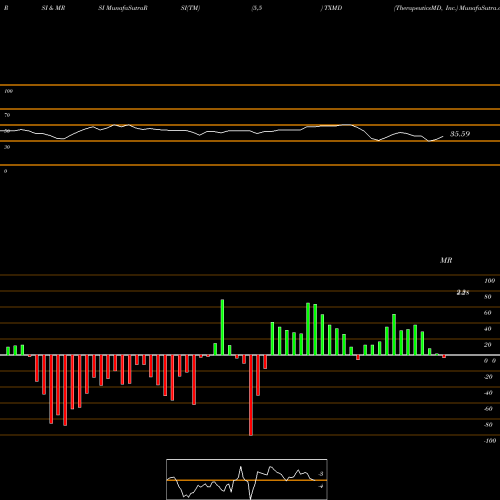500x500 pixels.
Task: Click the MR axis label -60
Action: (x=488, y=409)
